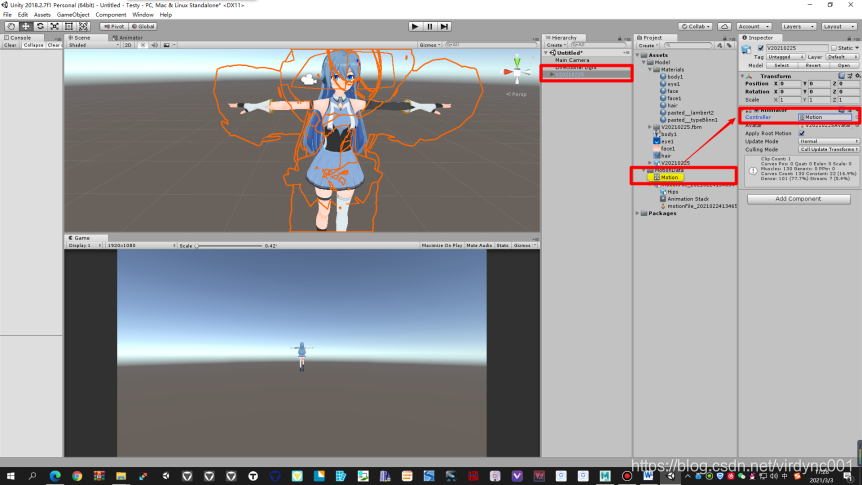
Task: Click the Model Open button
Action: click(844, 65)
